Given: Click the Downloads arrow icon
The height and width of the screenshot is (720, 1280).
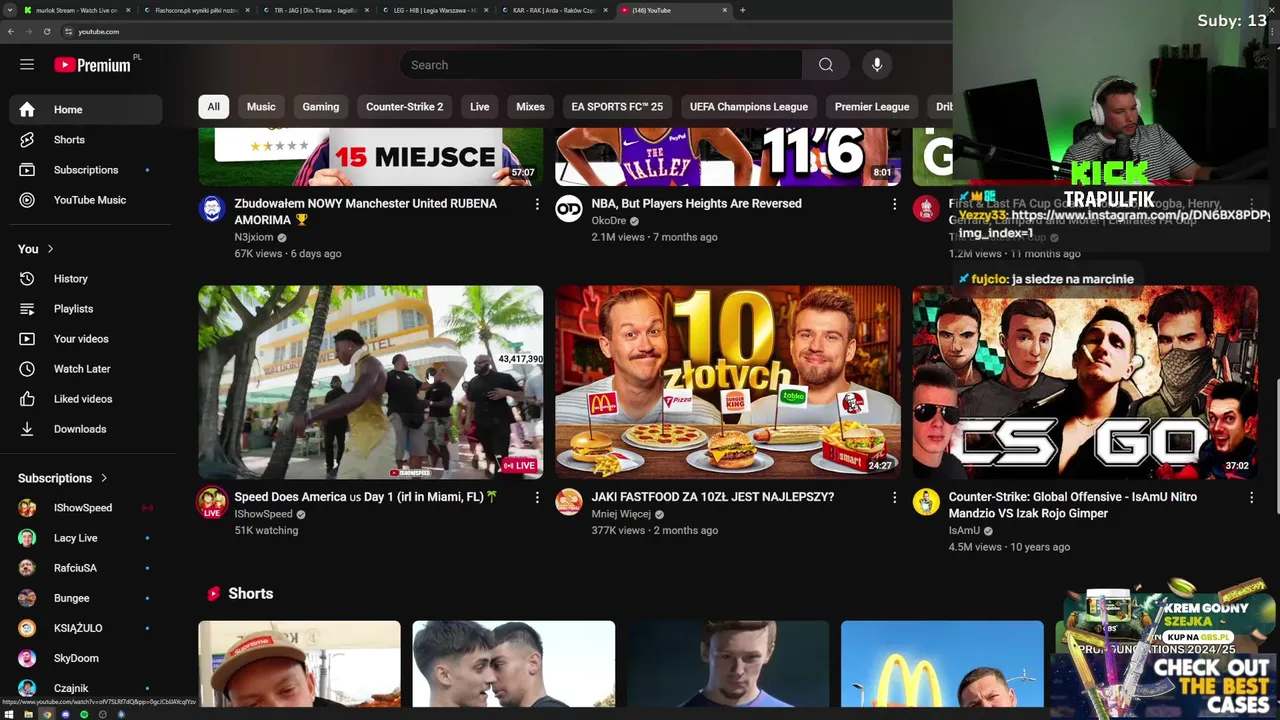Looking at the screenshot, I should pos(27,429).
